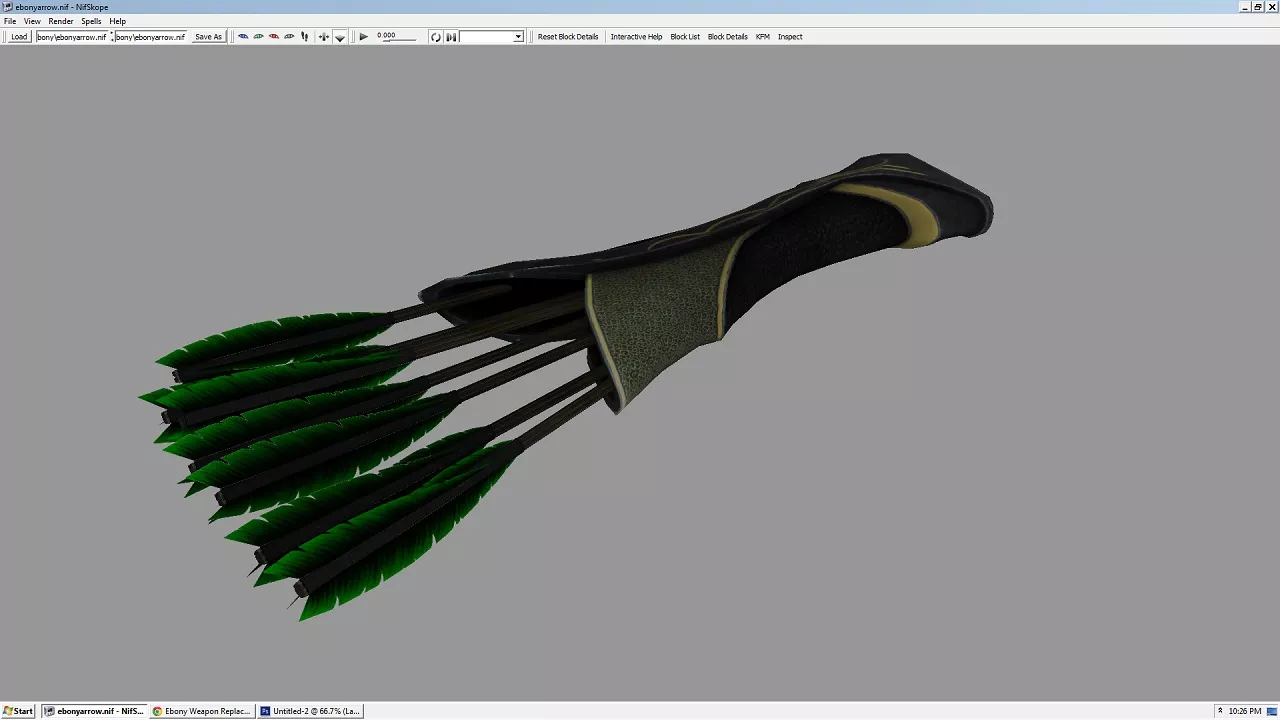1280x720 pixels.
Task: Expand hidden system tray icons
Action: point(1220,711)
